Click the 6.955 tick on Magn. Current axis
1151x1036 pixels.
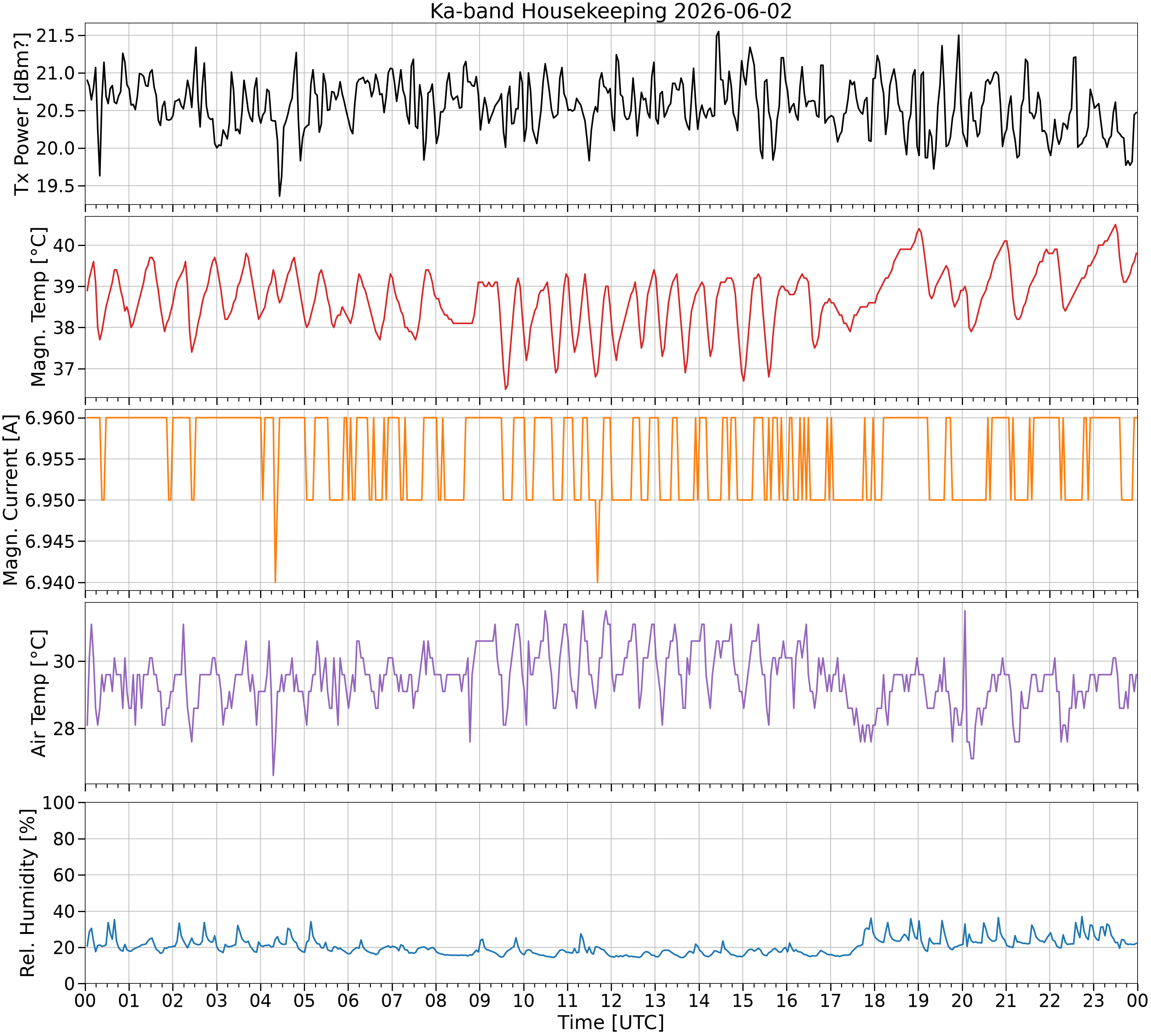[51, 459]
